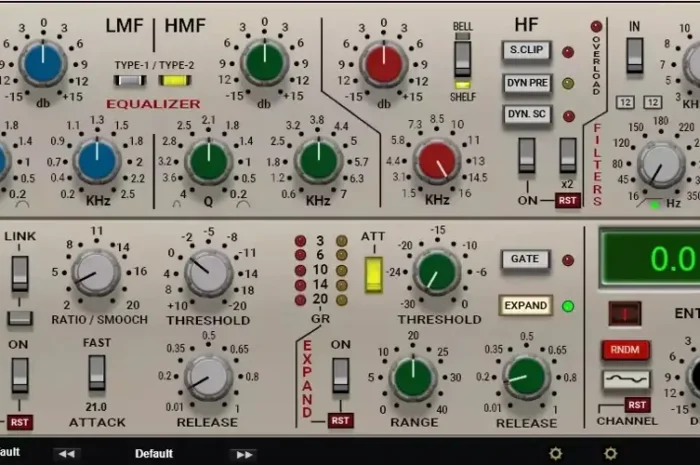Click the left gear settings icon
This screenshot has height=465, width=700.
pos(556,453)
